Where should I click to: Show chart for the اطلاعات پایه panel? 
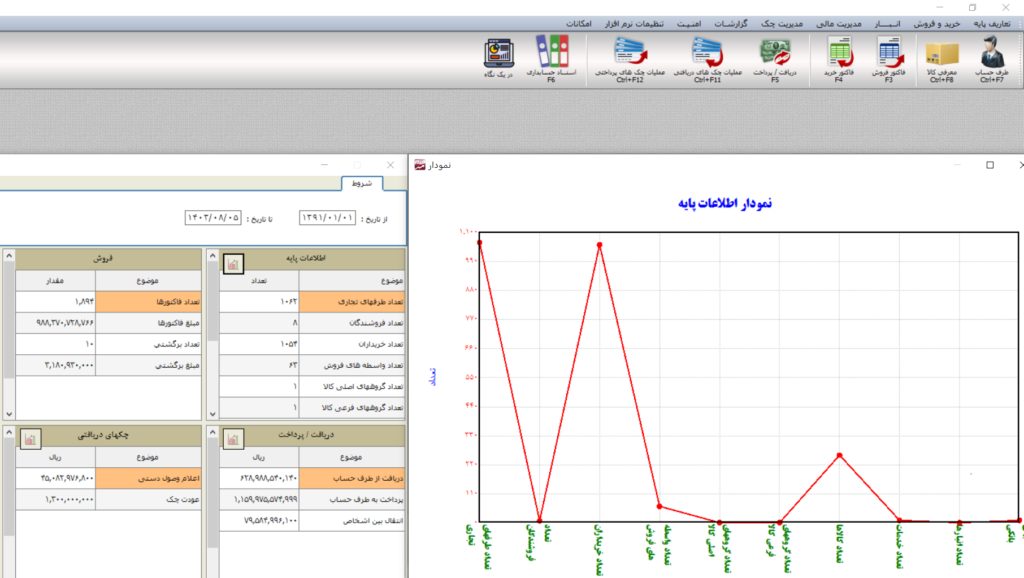coord(233,263)
